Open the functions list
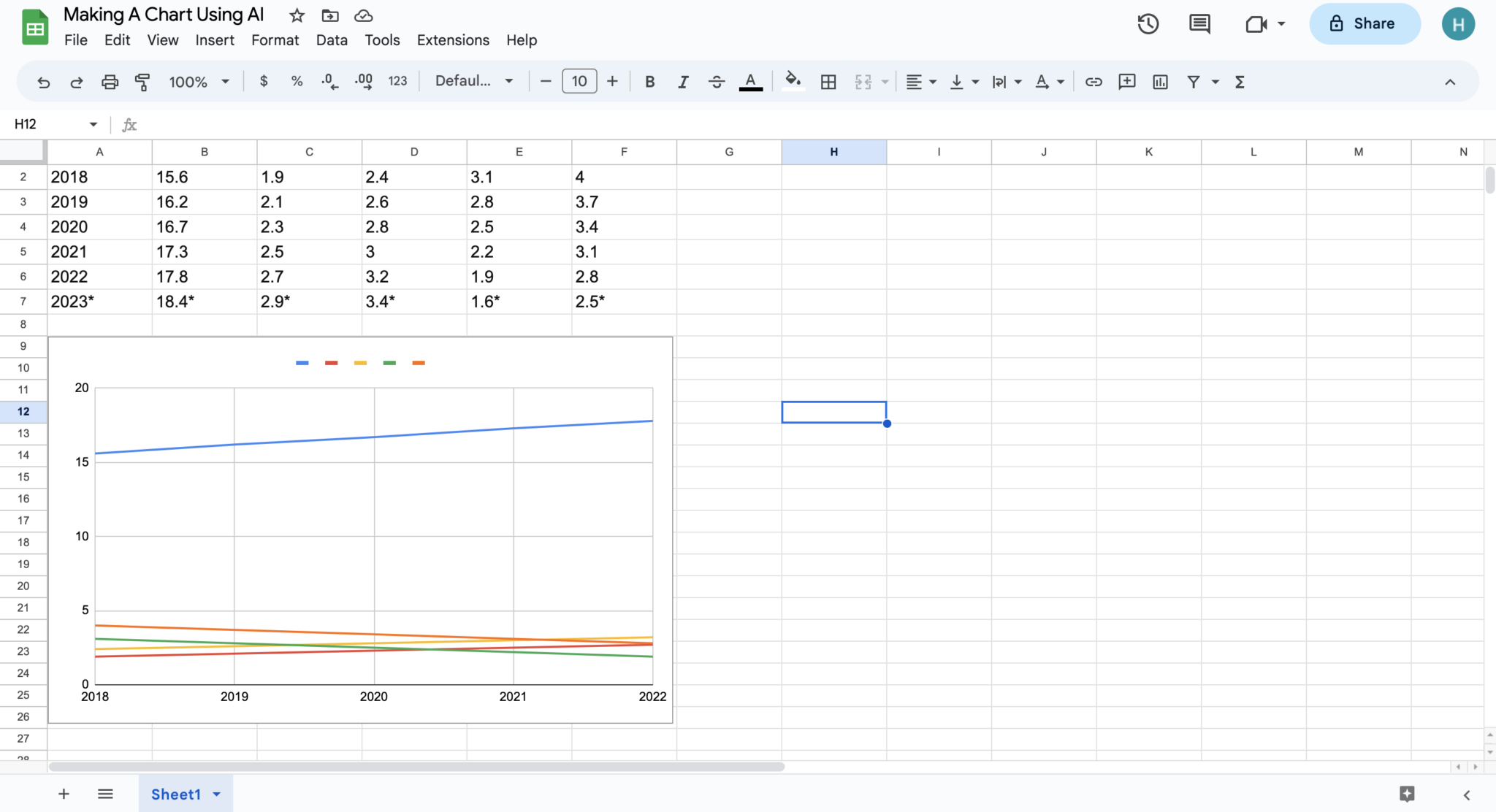This screenshot has width=1496, height=812. pos(1240,81)
